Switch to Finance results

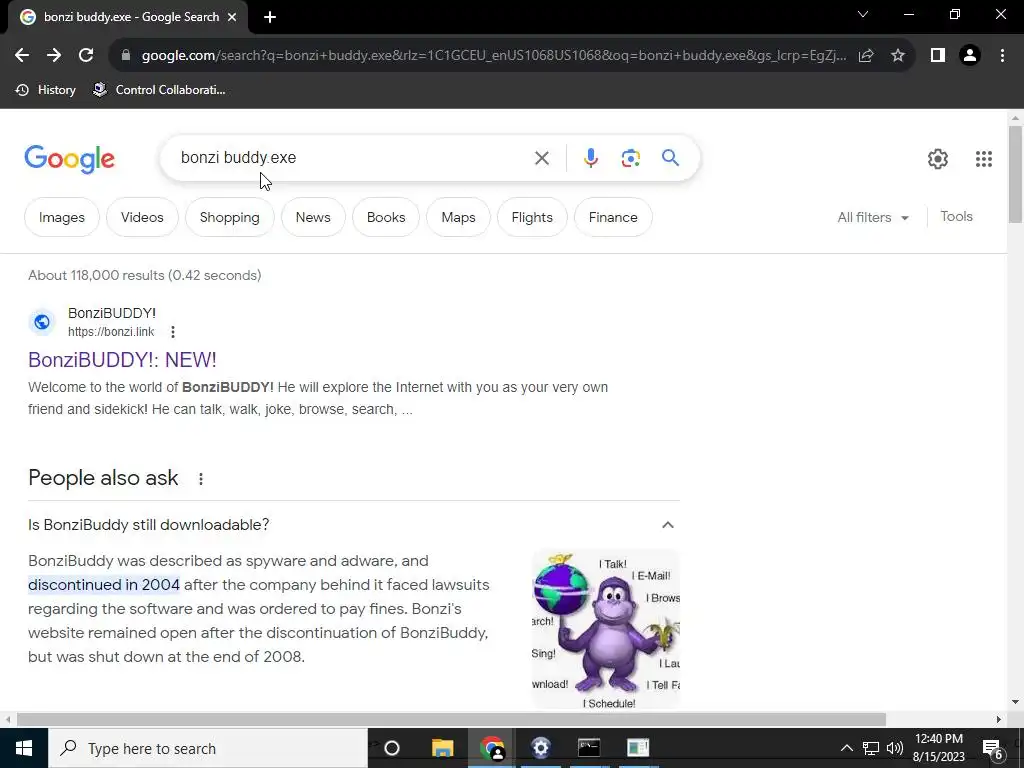[x=613, y=217]
